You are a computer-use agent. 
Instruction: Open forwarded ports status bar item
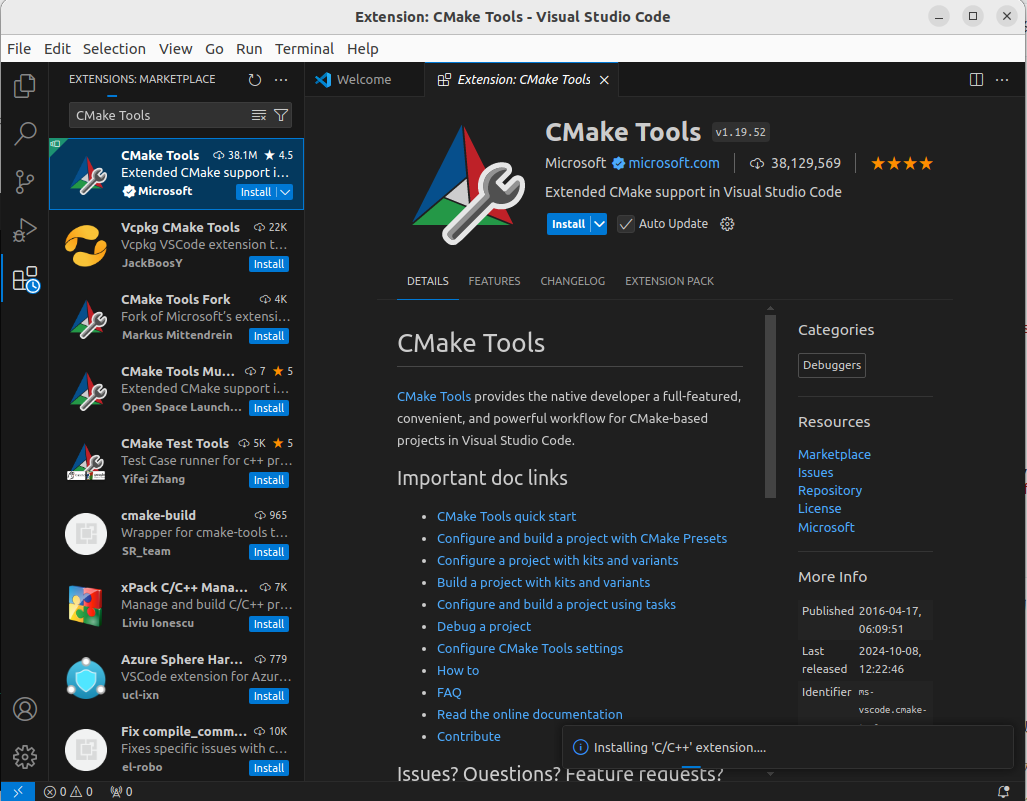pos(121,791)
